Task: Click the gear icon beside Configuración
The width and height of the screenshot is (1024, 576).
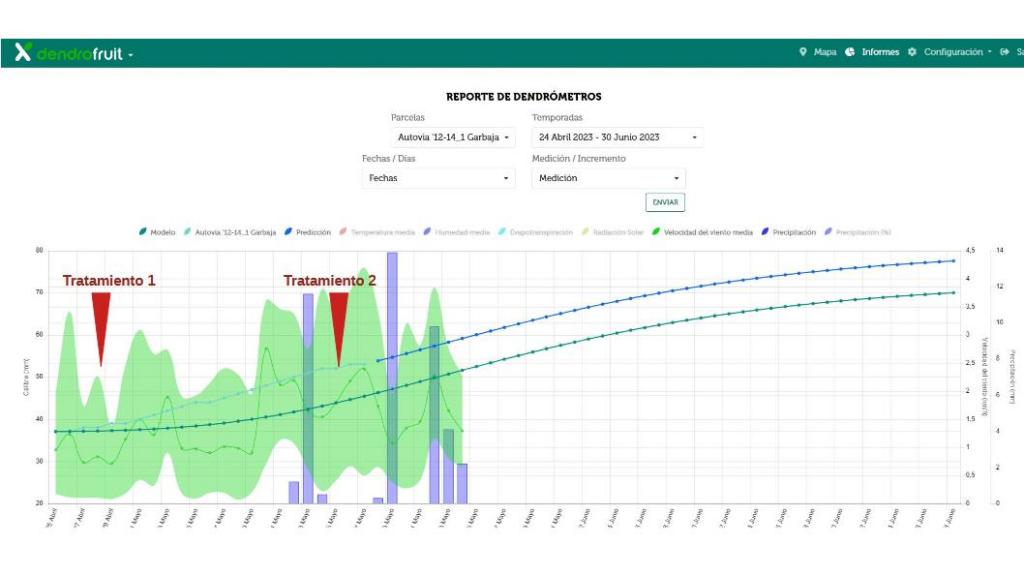Action: [911, 51]
